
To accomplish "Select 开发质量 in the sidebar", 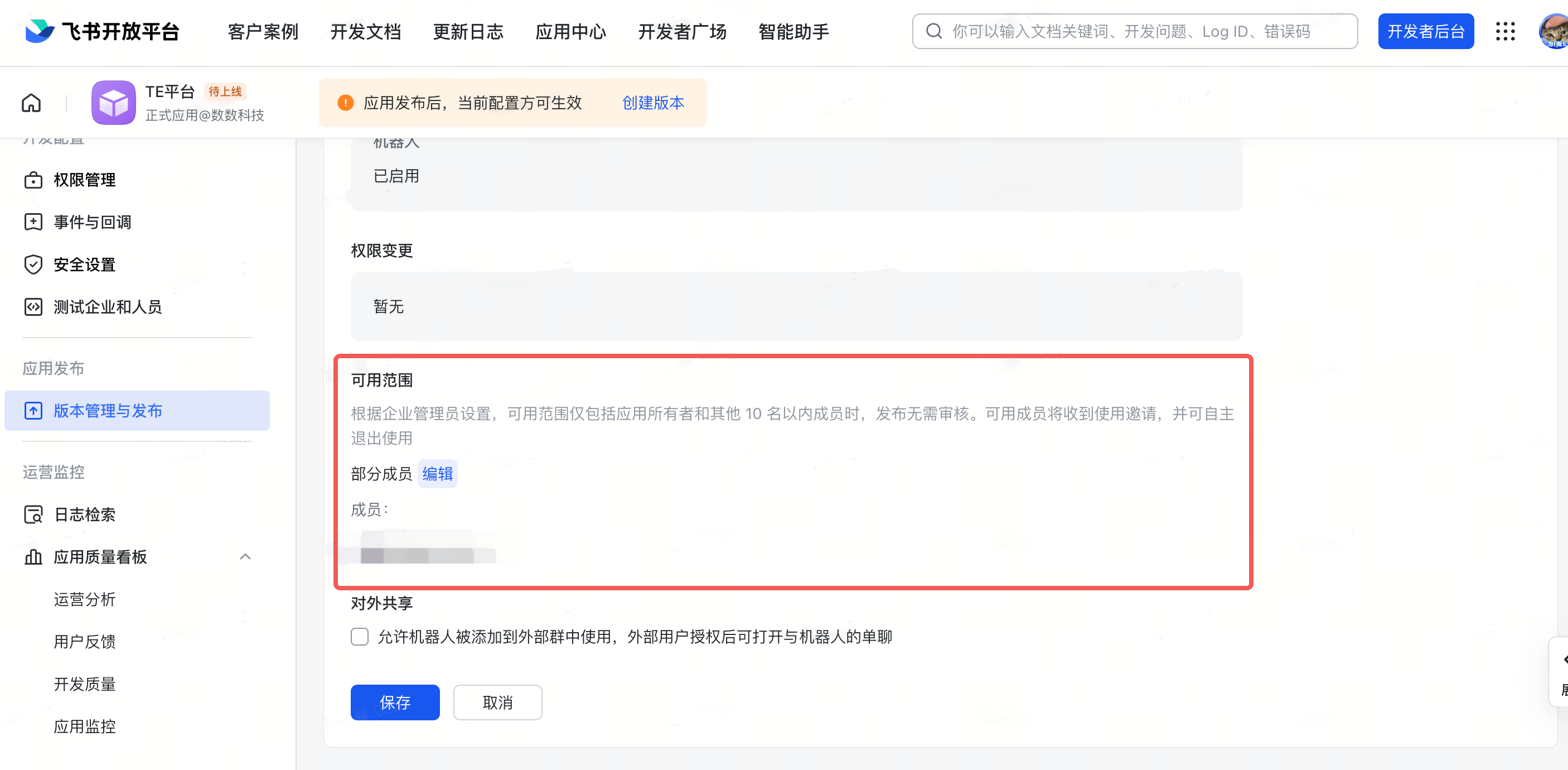I will (x=85, y=684).
